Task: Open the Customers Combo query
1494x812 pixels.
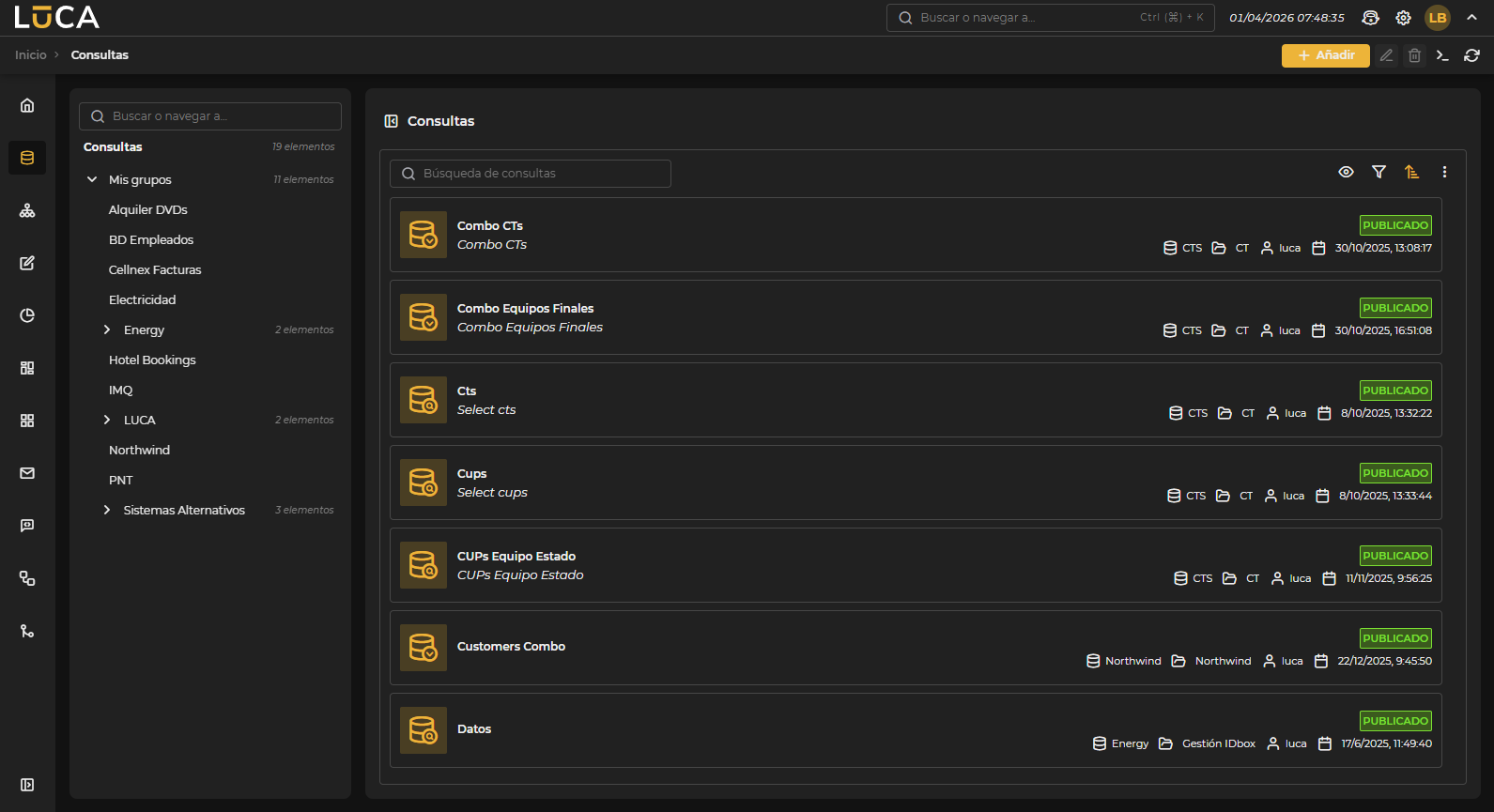Action: 916,648
